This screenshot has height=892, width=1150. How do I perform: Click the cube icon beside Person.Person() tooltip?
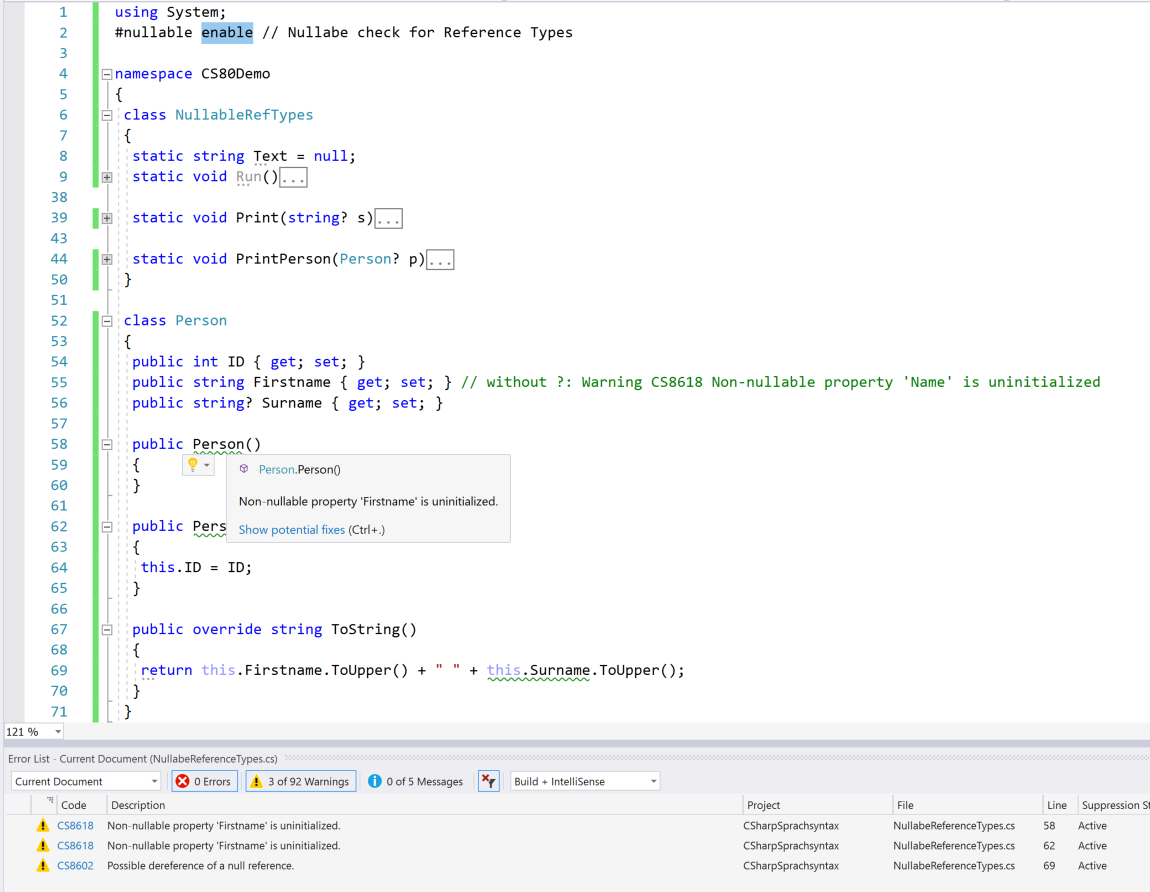pos(244,469)
